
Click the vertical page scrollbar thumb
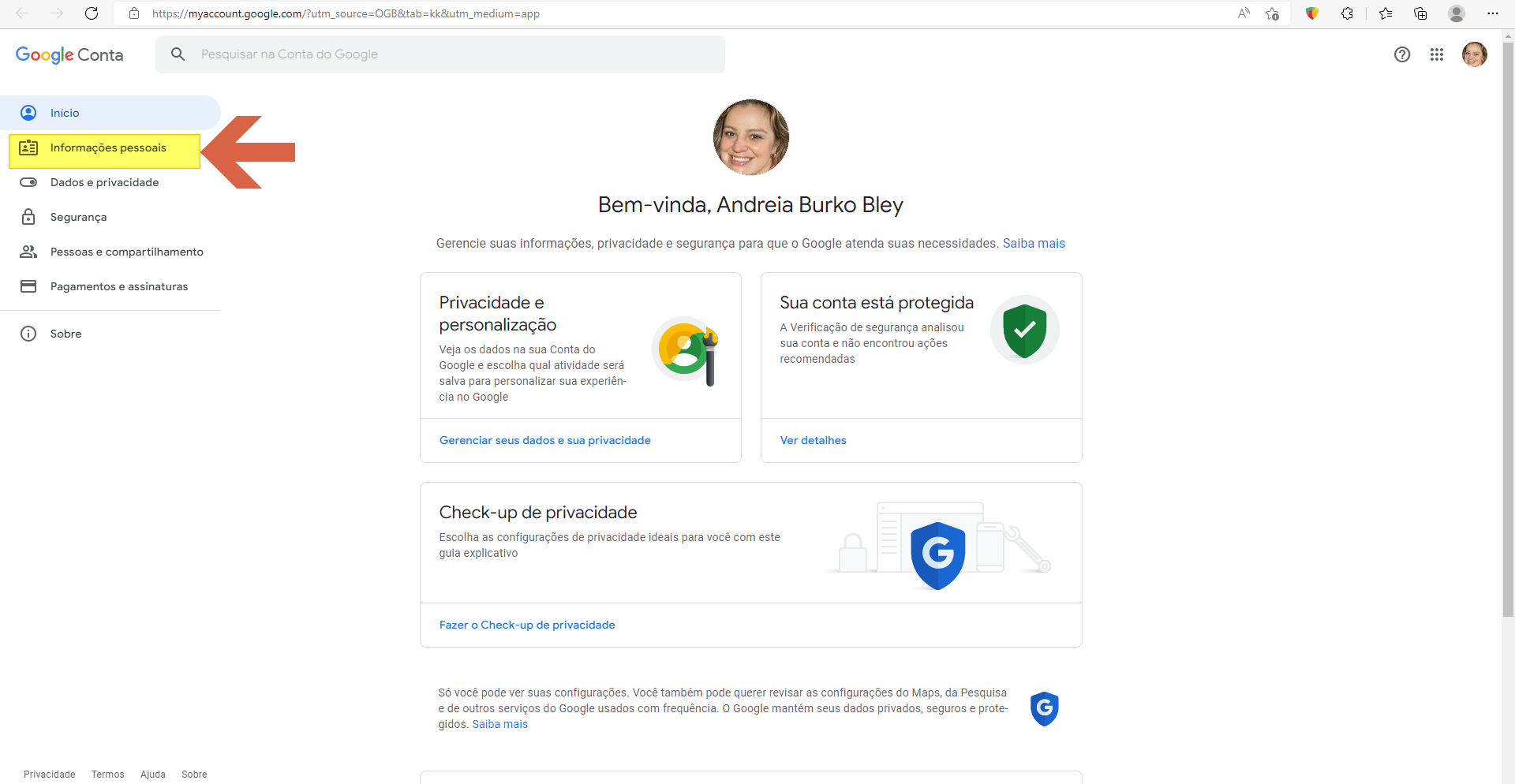point(1508,329)
